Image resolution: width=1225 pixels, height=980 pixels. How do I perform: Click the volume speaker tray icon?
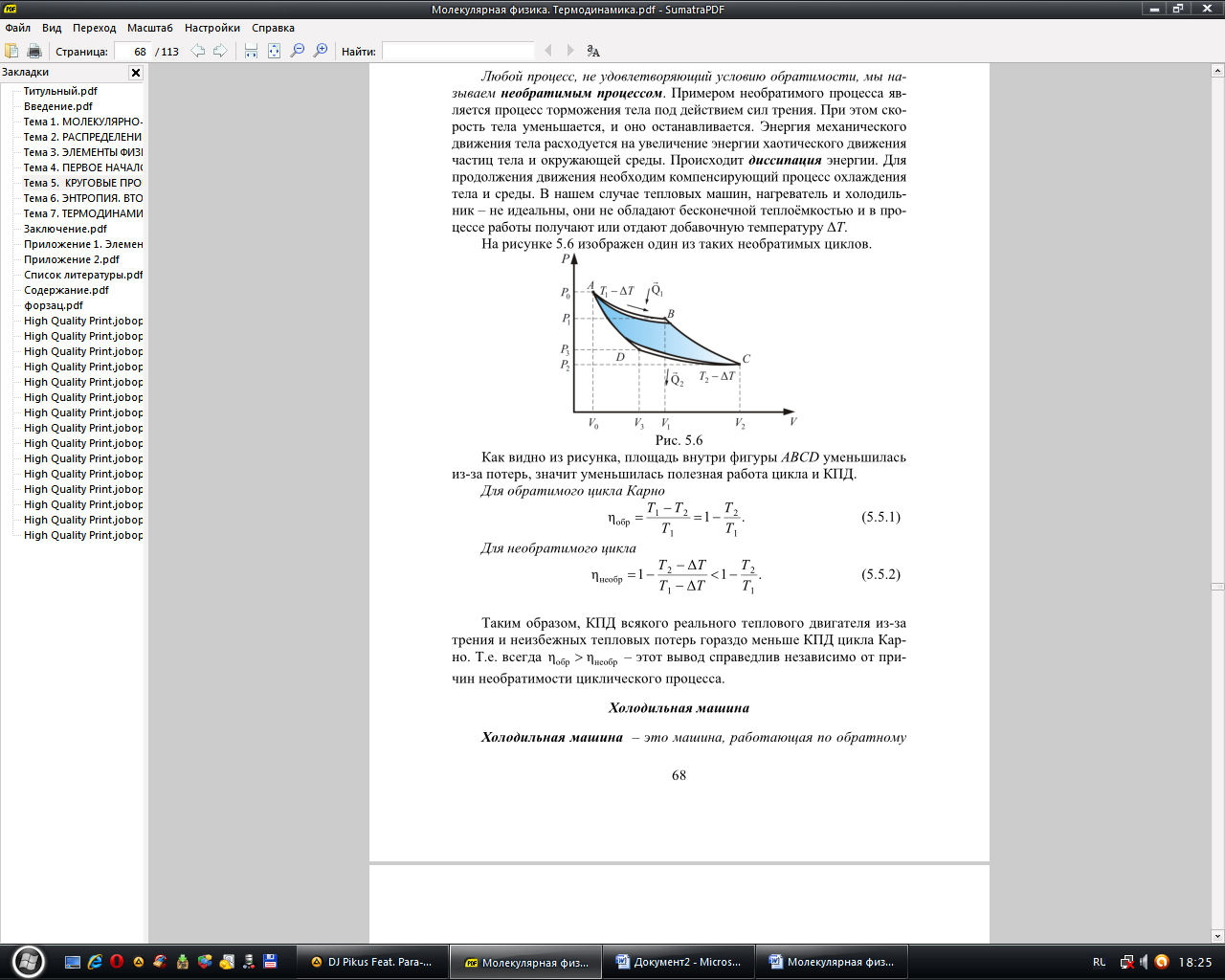(1144, 962)
